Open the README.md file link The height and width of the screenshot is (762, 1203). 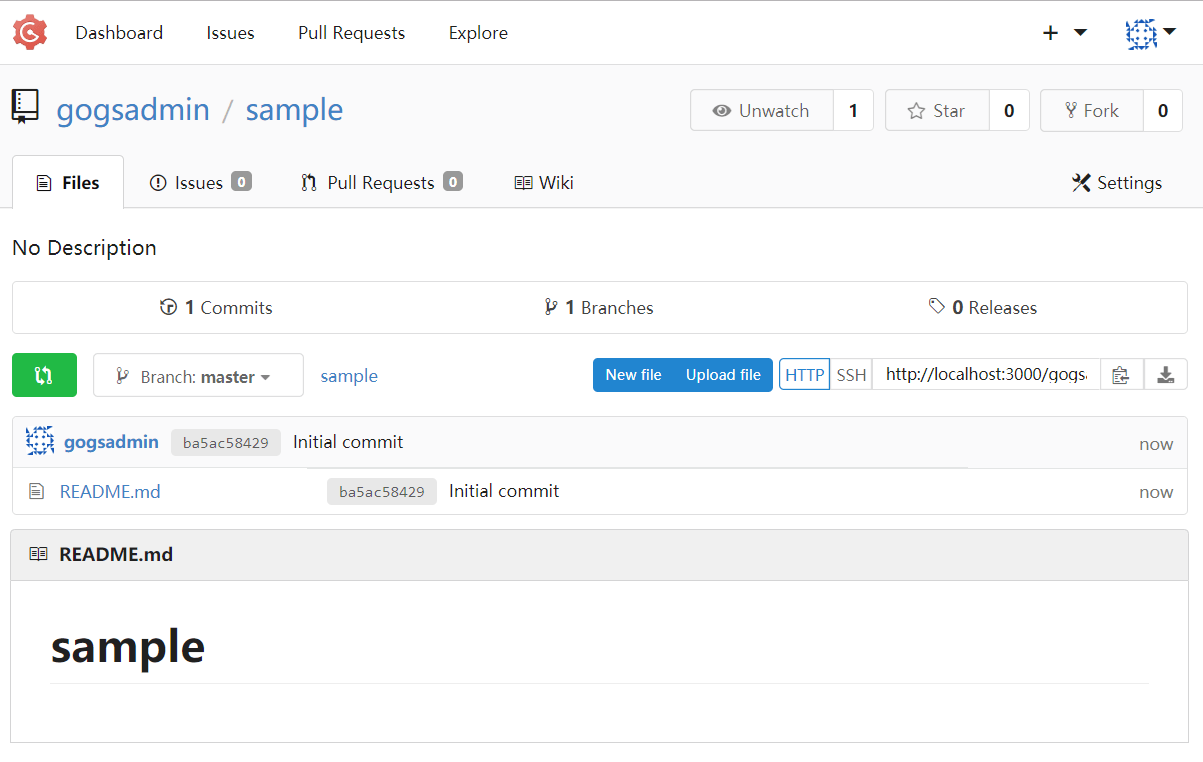pyautogui.click(x=110, y=491)
